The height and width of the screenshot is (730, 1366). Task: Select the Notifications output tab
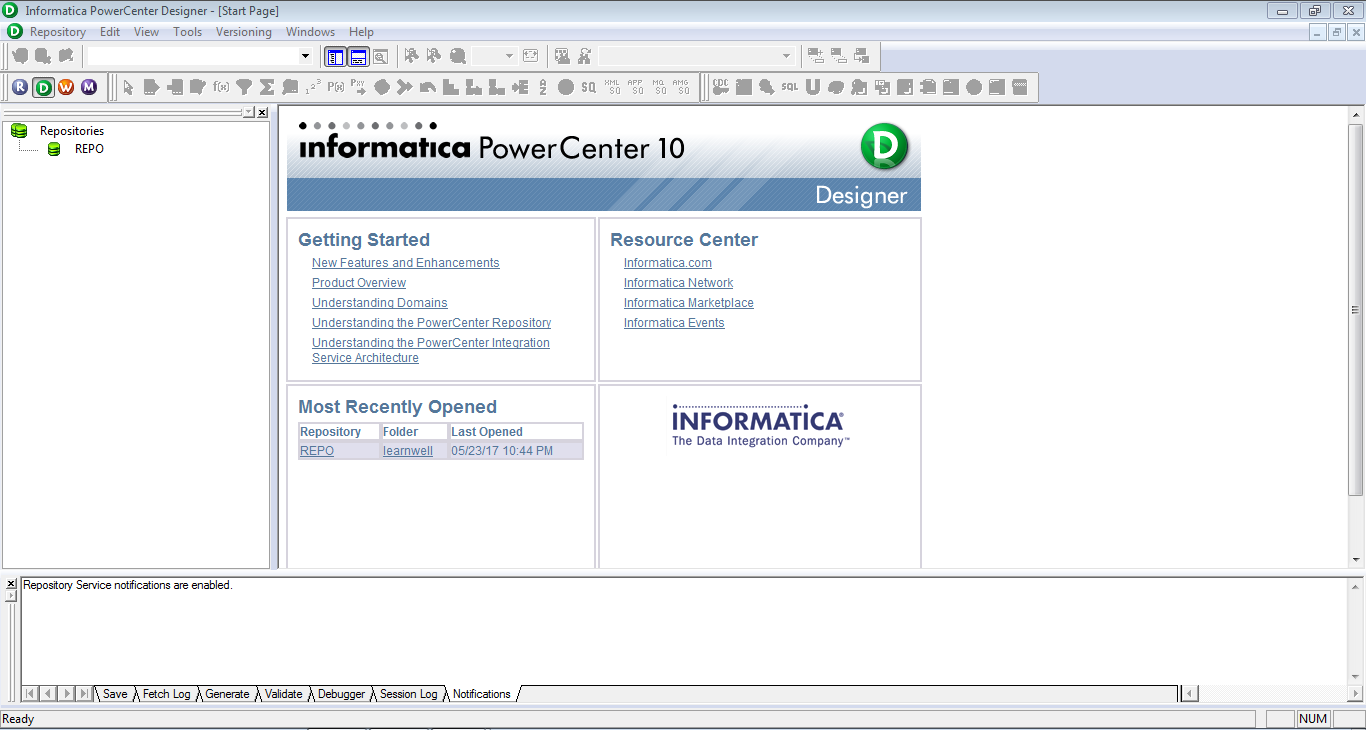point(481,694)
